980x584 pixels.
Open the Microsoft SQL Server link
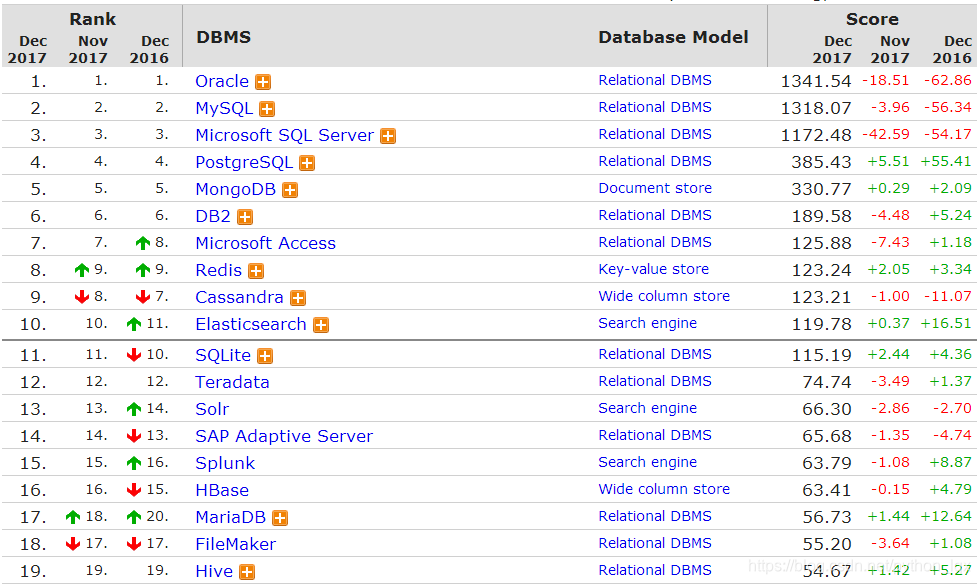[284, 135]
